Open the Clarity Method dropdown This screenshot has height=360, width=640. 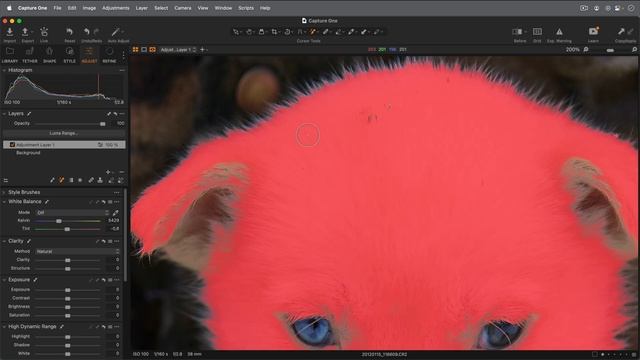pyautogui.click(x=77, y=251)
